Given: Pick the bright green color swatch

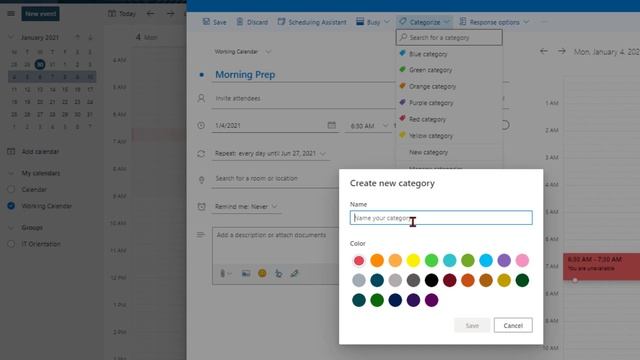Looking at the screenshot, I should click(431, 260).
